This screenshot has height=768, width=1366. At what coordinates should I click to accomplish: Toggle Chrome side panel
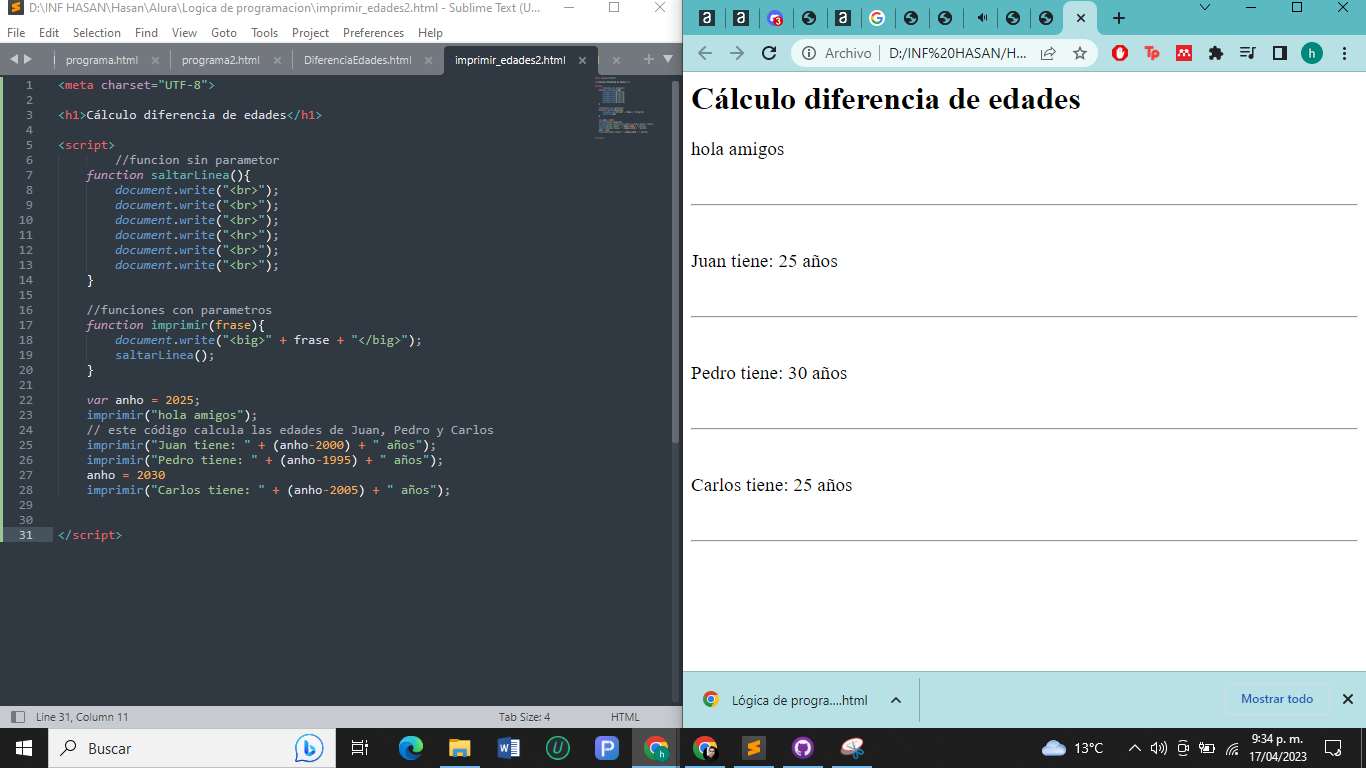click(1280, 53)
